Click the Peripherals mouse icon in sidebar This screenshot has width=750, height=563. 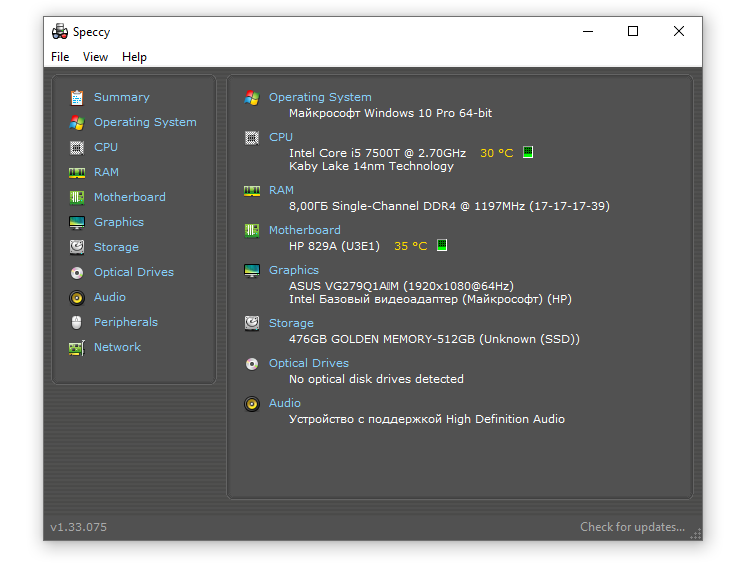[77, 322]
